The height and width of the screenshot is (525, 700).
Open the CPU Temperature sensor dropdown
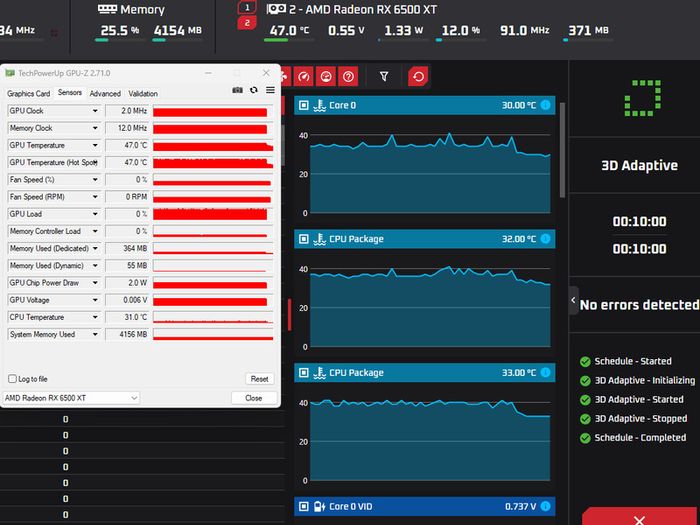pyautogui.click(x=95, y=317)
